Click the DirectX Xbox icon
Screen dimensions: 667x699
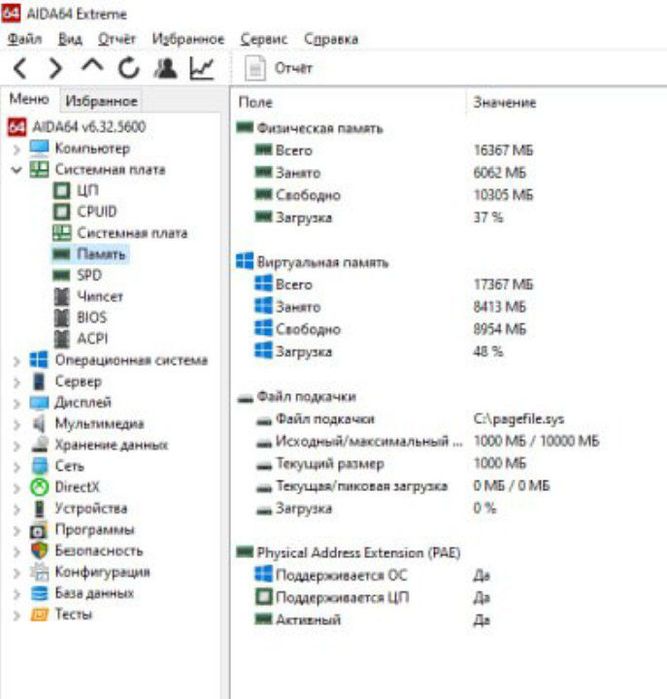coord(39,487)
